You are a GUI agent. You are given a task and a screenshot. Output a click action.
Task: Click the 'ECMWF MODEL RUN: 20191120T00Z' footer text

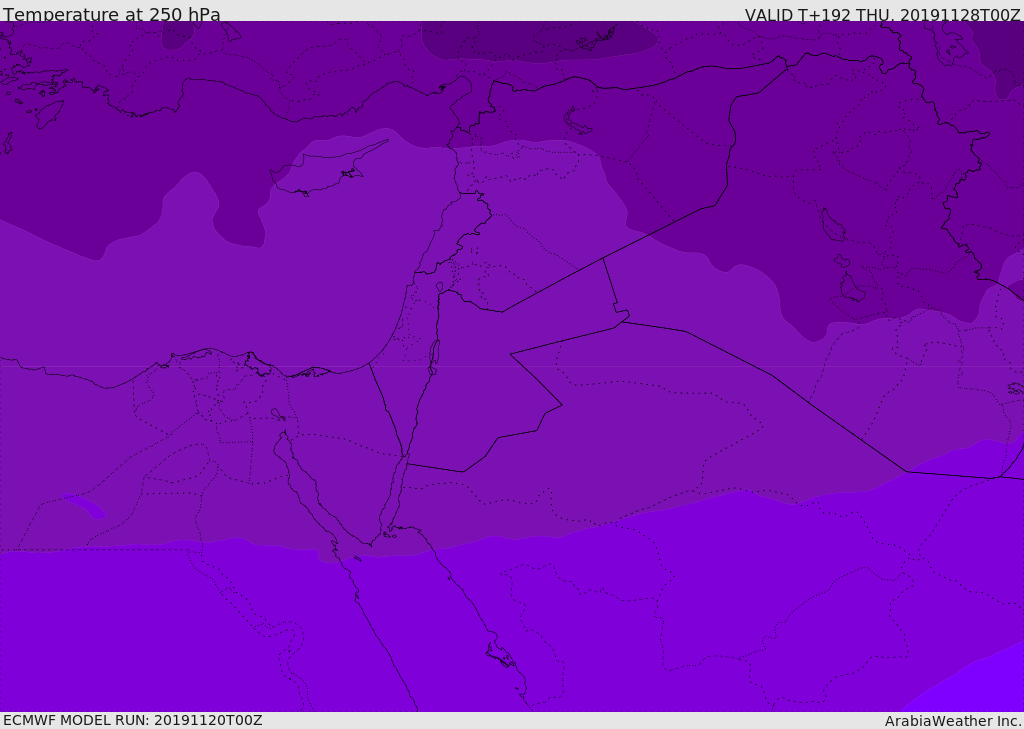[133, 720]
